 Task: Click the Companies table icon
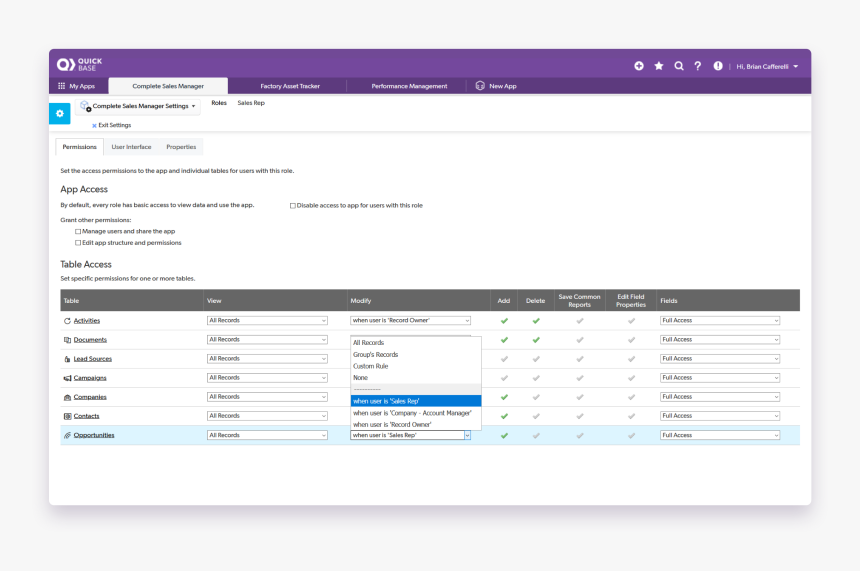67,397
